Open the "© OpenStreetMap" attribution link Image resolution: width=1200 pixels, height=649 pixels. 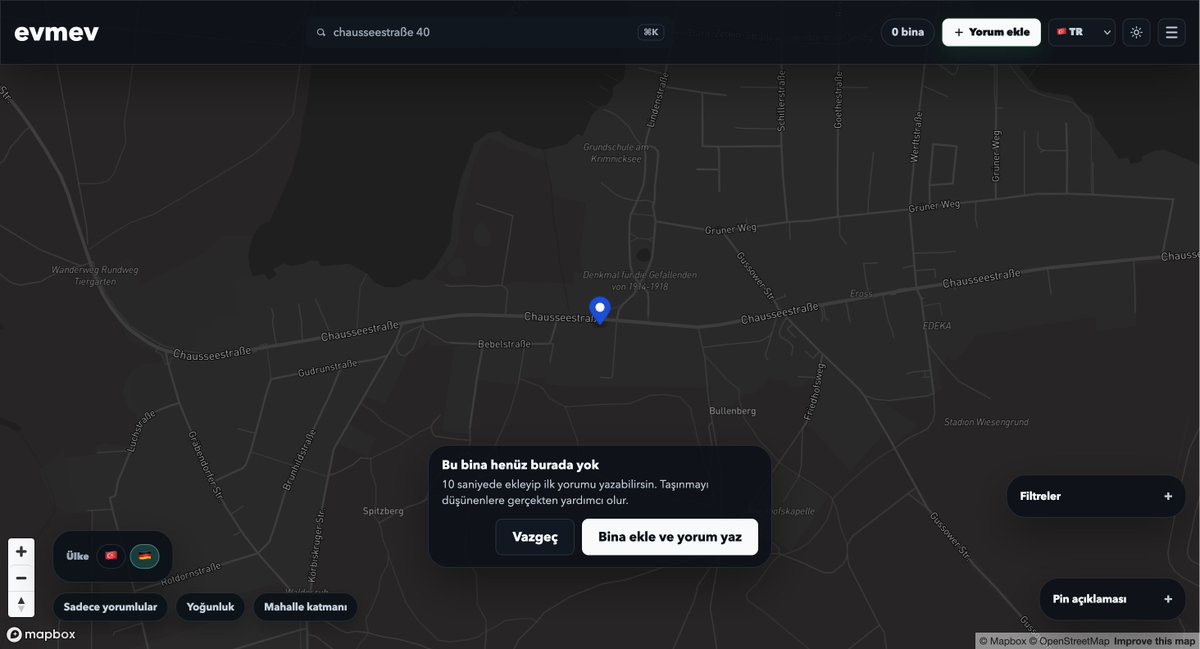pyautogui.click(x=1069, y=641)
